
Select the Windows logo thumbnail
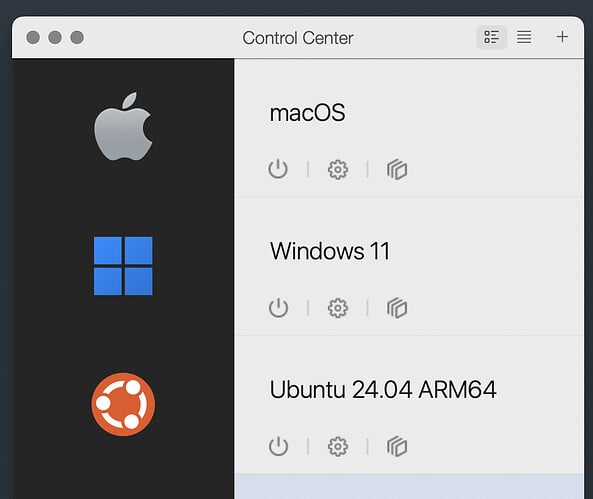tap(123, 266)
